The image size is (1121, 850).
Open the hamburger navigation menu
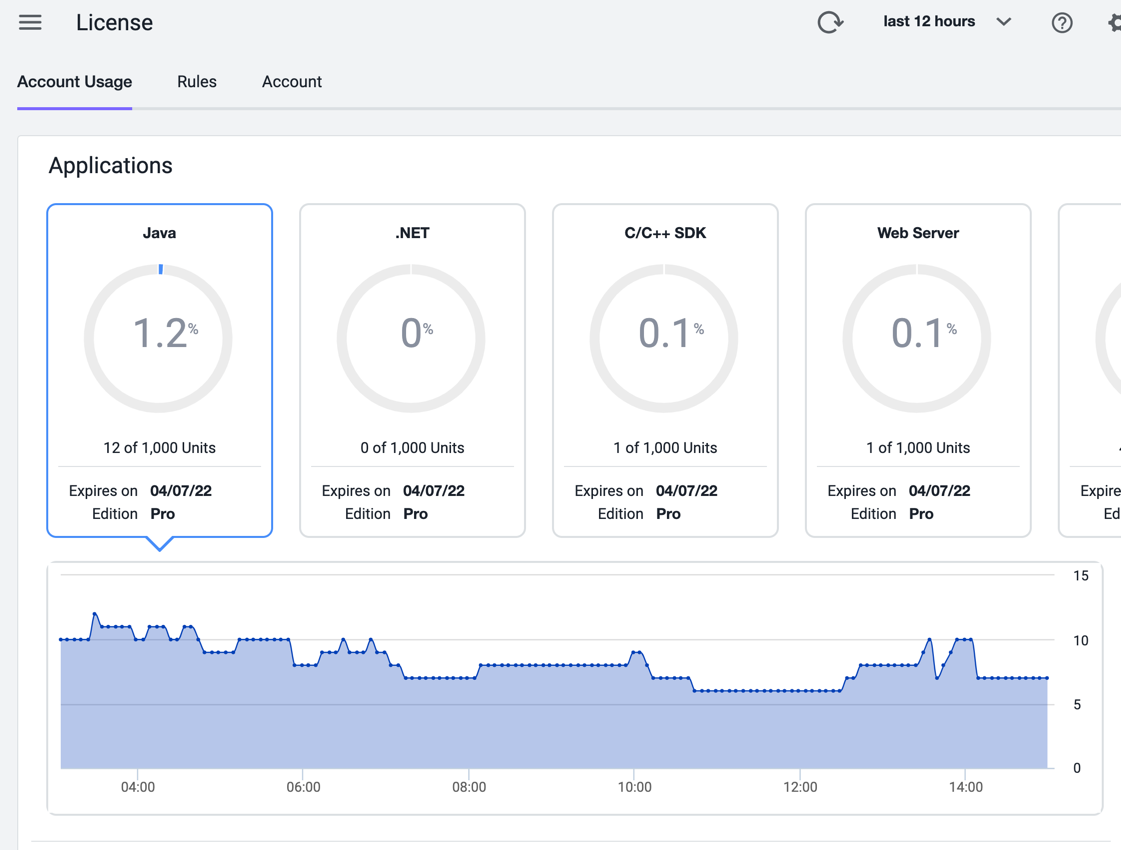pos(30,23)
